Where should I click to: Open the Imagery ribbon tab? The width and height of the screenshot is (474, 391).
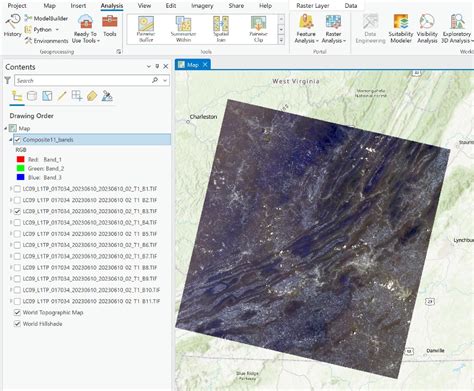(x=202, y=6)
